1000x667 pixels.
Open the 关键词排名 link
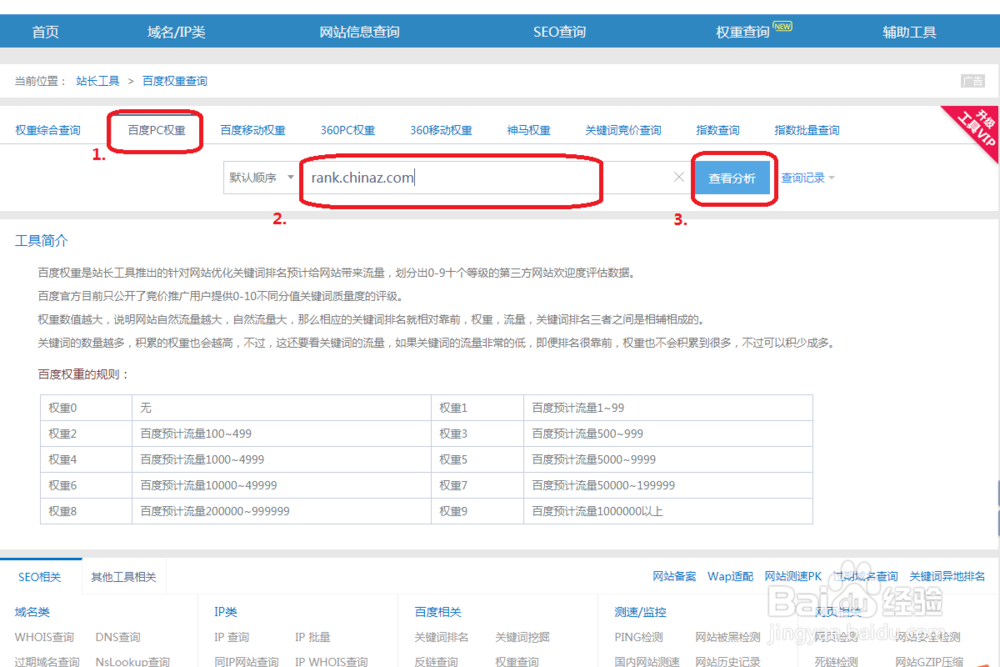coord(441,637)
